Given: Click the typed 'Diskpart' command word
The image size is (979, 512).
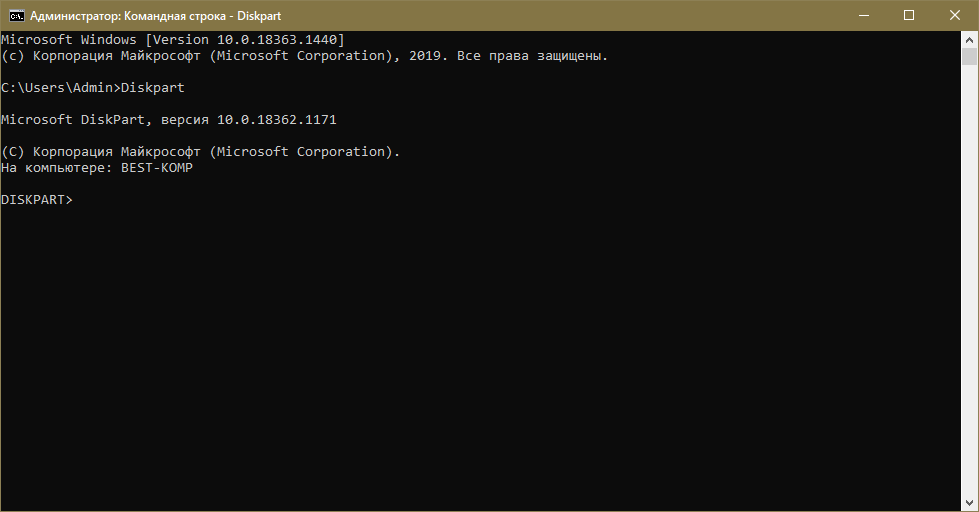Looking at the screenshot, I should tap(152, 88).
